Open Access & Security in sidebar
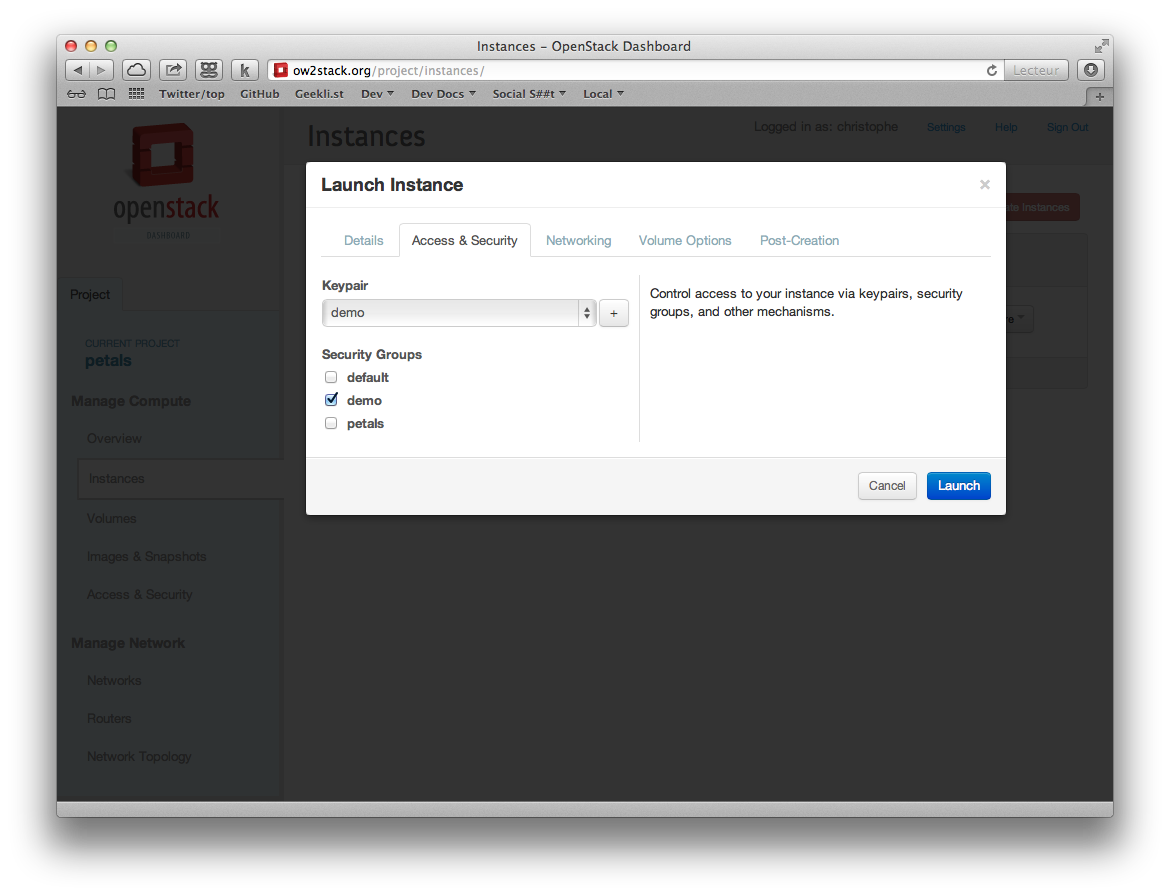 (x=140, y=595)
